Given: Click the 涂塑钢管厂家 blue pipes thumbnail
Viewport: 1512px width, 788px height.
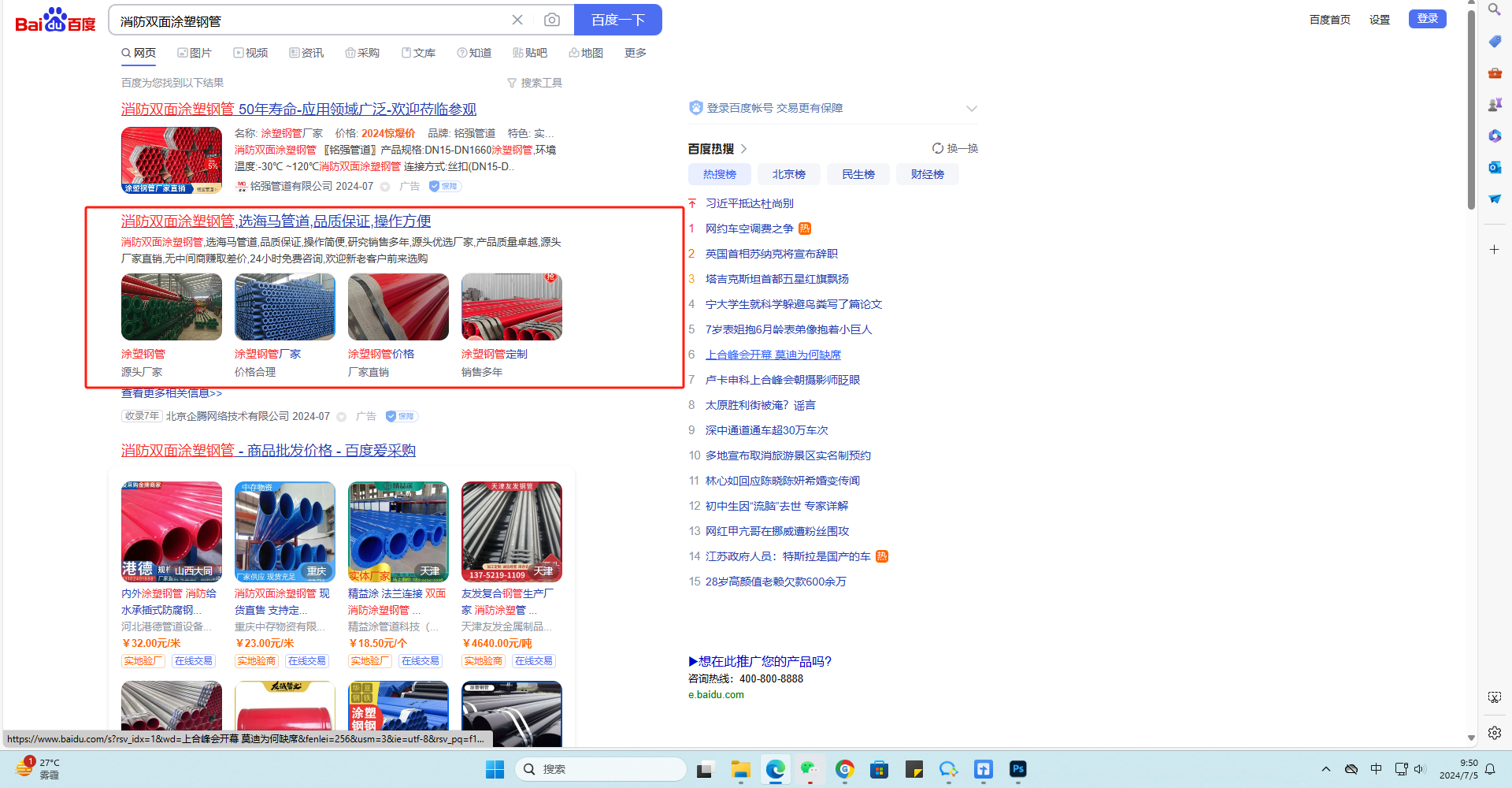Looking at the screenshot, I should [x=285, y=307].
